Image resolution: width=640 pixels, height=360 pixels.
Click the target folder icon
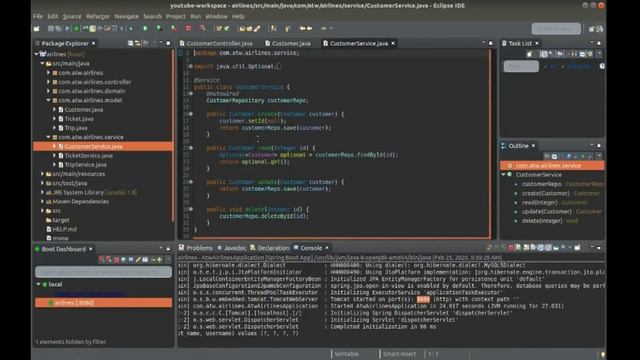click(x=49, y=220)
